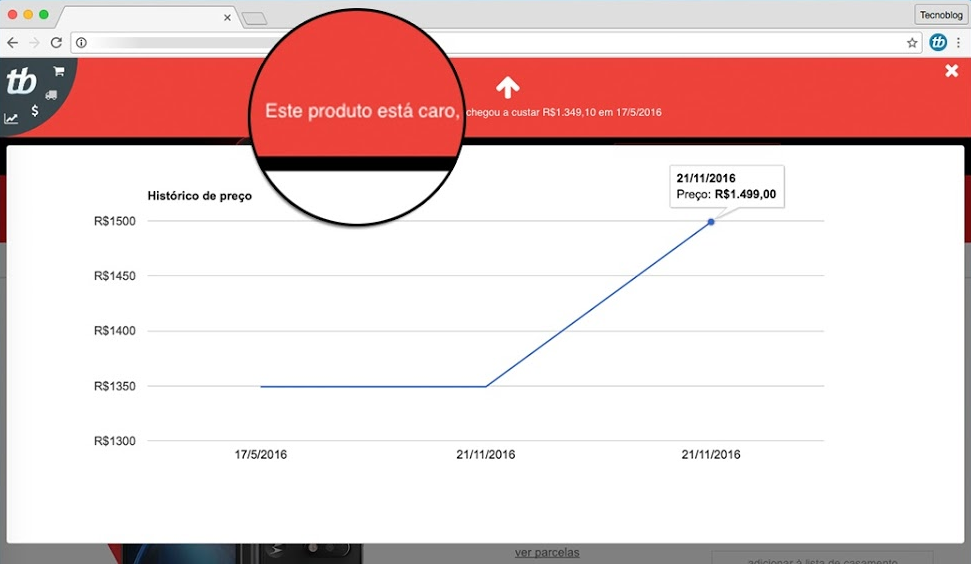Close the current browser tab

click(x=227, y=18)
